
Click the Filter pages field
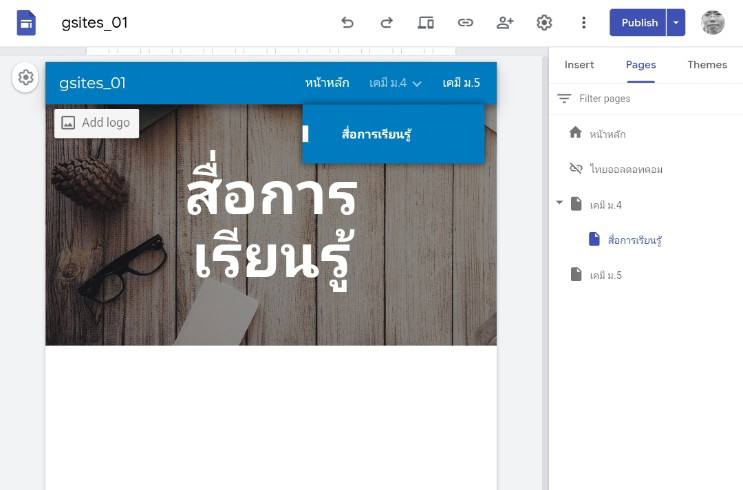coord(640,99)
